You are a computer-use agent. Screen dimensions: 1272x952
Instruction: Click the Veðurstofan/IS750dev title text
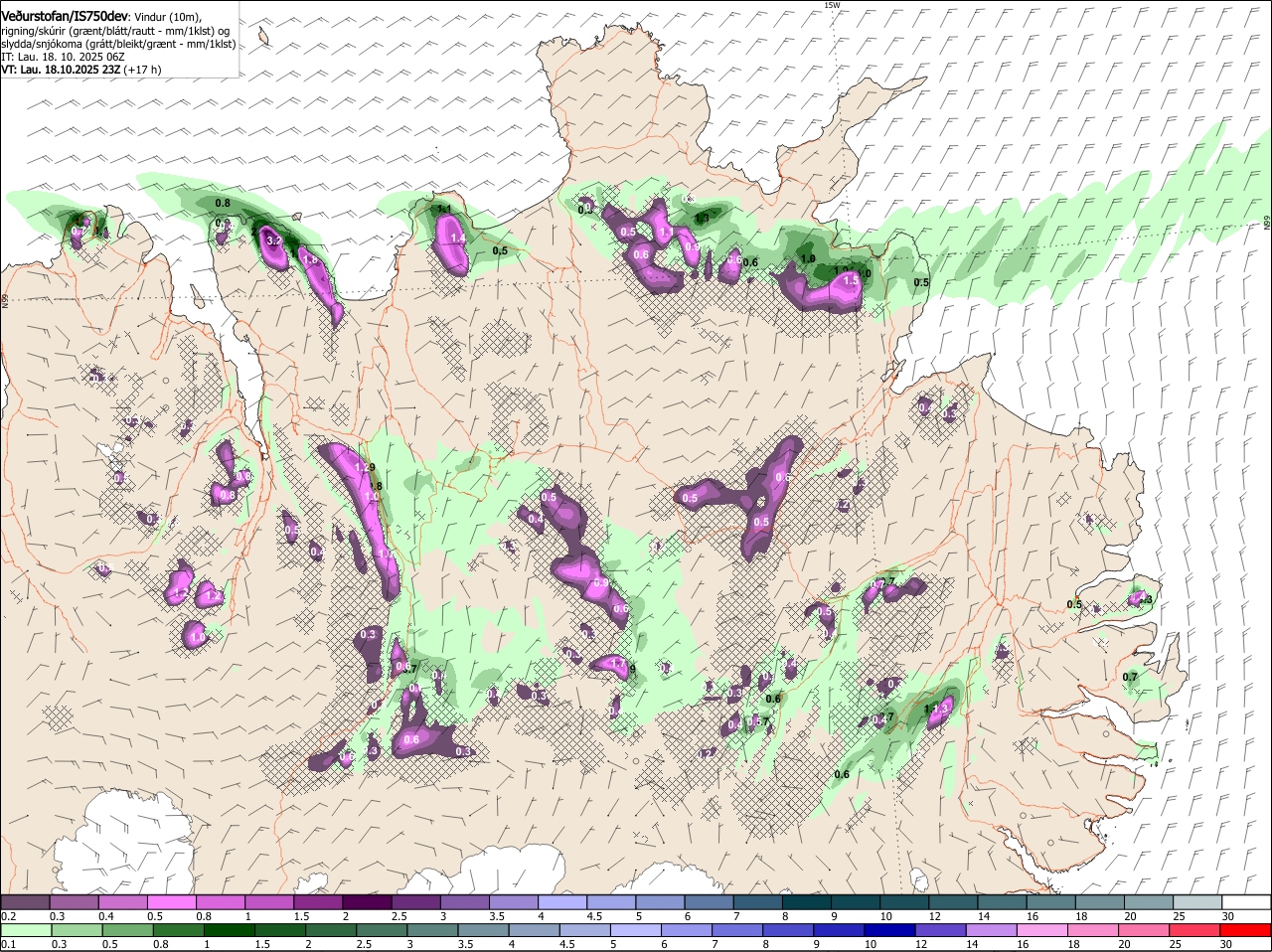pyautogui.click(x=65, y=16)
